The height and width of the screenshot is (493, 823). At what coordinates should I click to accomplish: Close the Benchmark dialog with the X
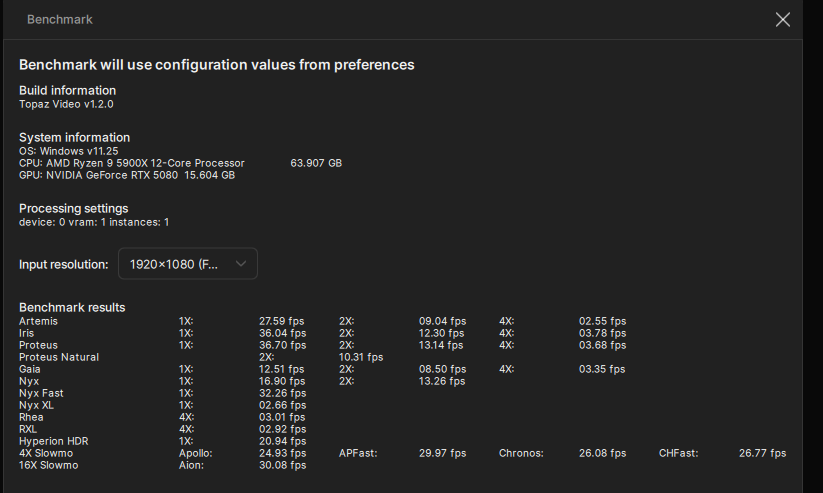point(783,20)
